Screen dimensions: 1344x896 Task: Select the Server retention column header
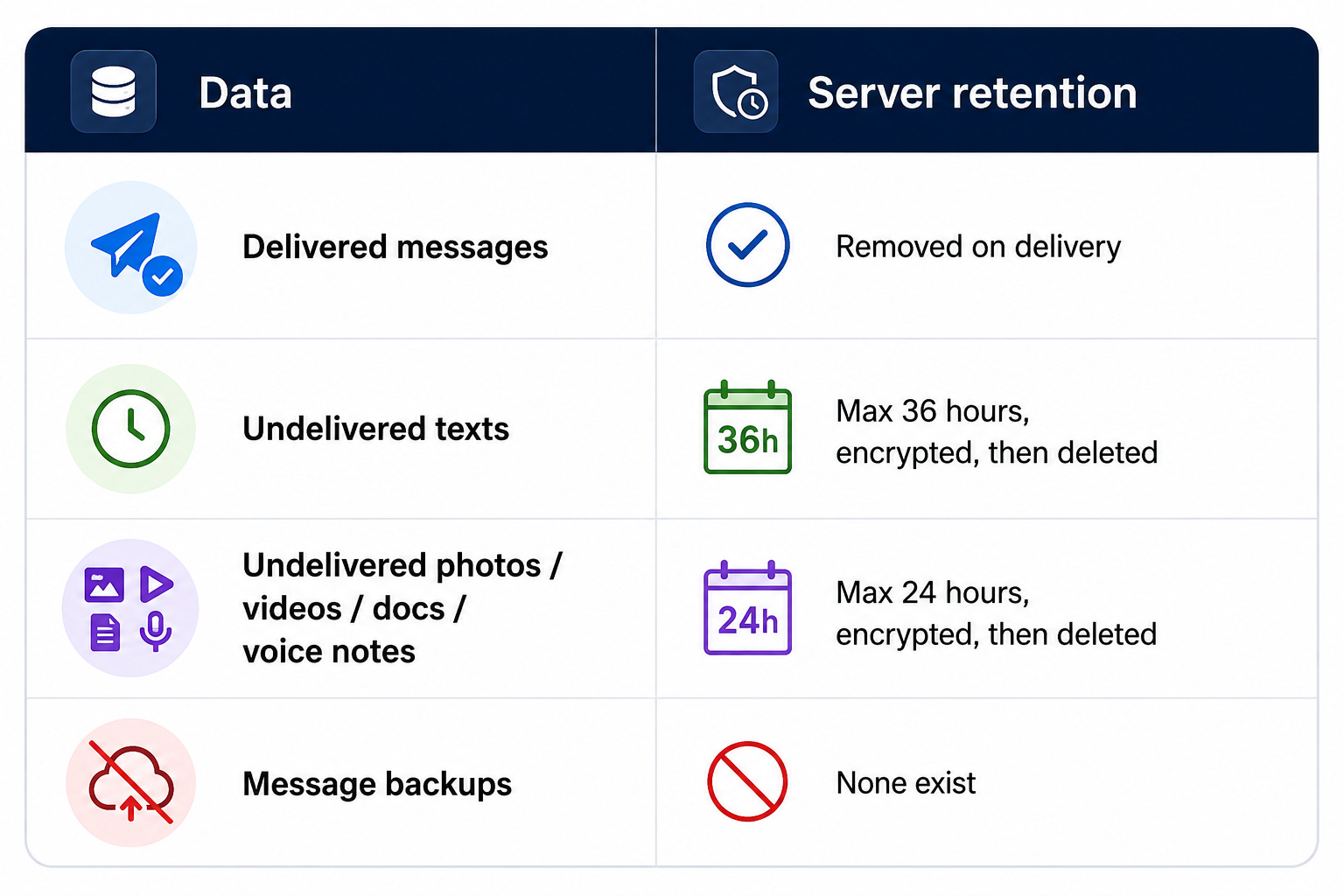pos(972,93)
